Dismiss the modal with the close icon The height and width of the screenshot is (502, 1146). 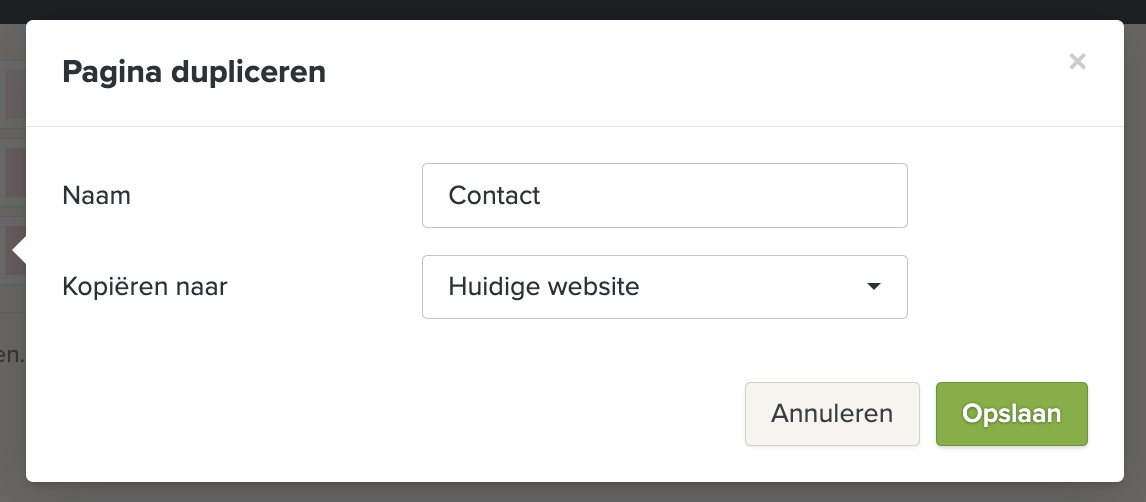click(x=1077, y=62)
